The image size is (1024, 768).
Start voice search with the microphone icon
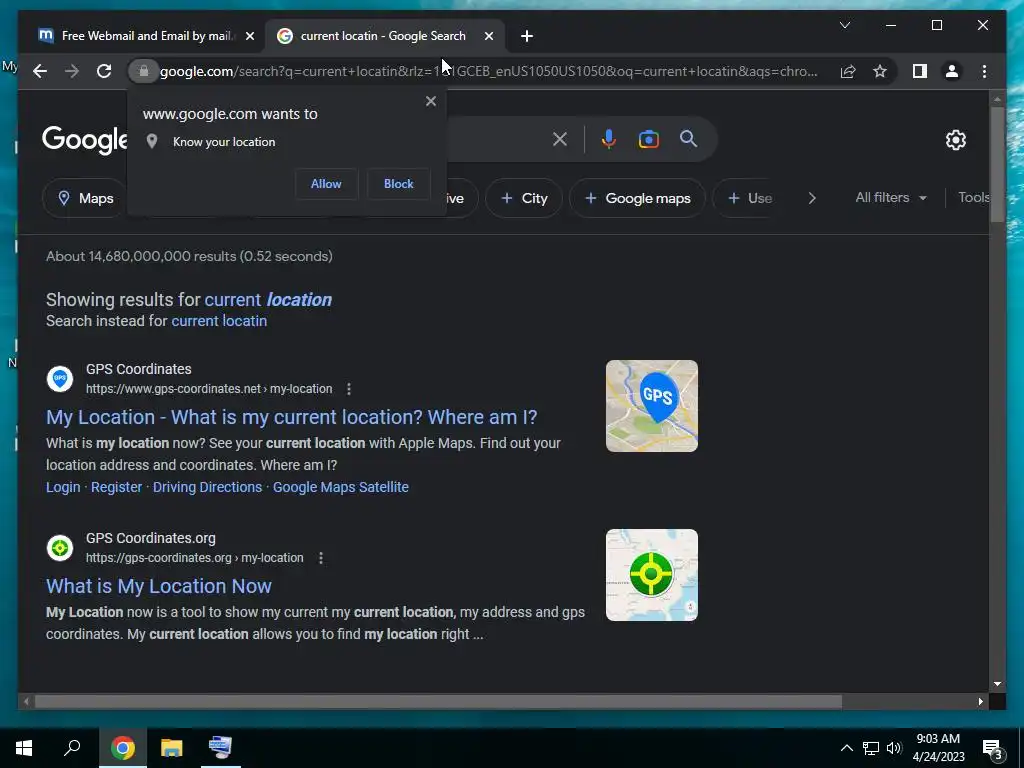click(x=609, y=139)
